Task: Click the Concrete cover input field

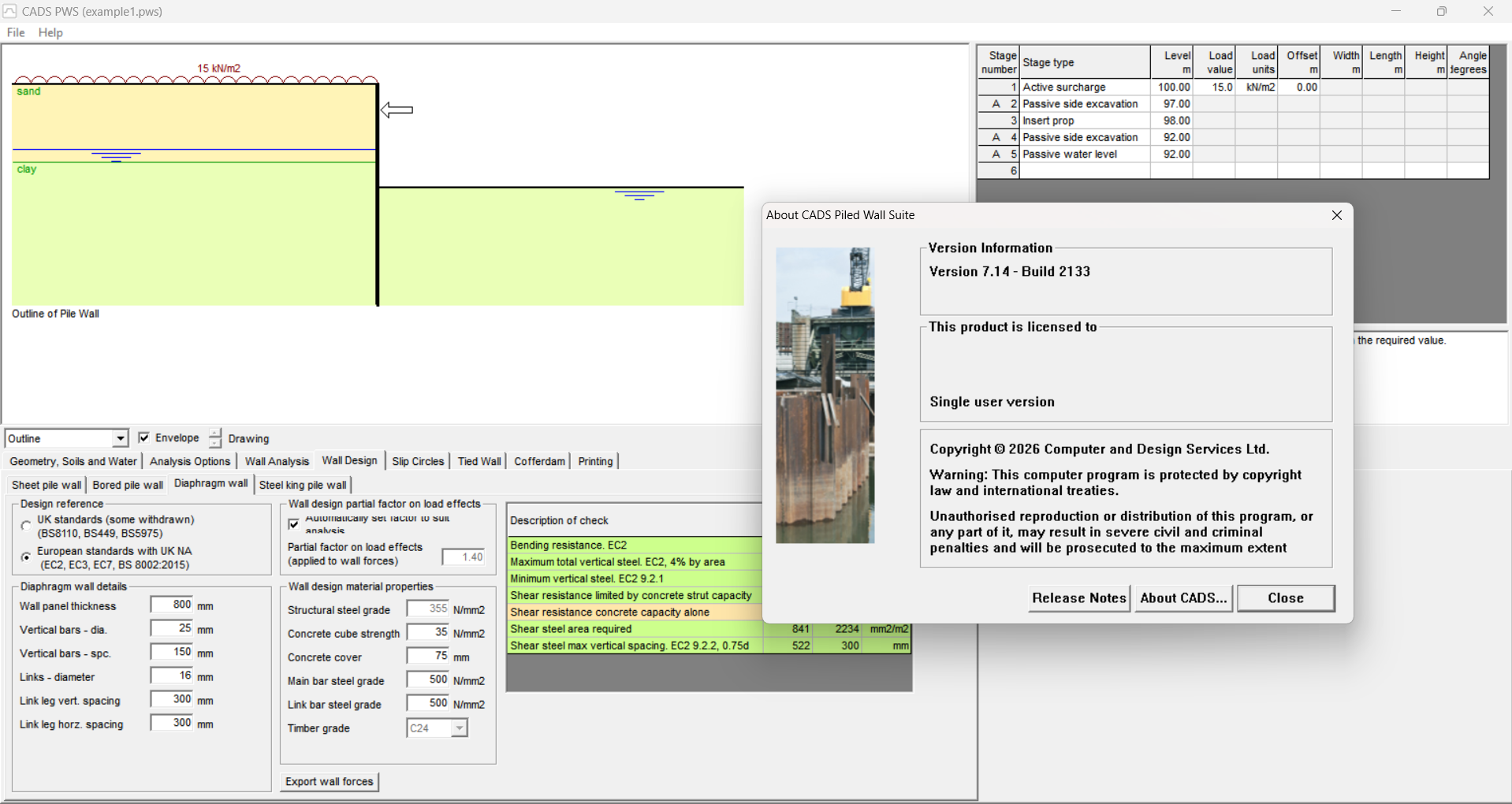Action: 428,656
